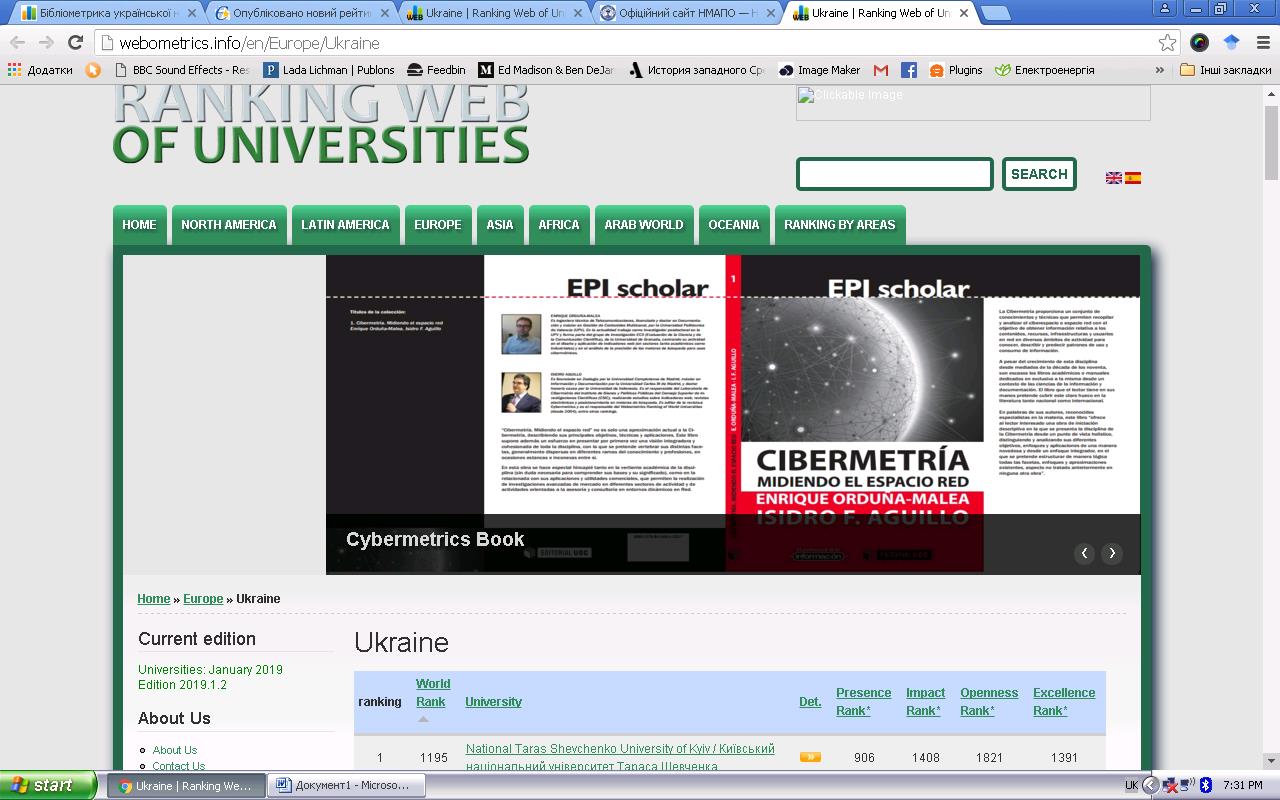
Task: Switch site language to English flag
Action: [1114, 178]
